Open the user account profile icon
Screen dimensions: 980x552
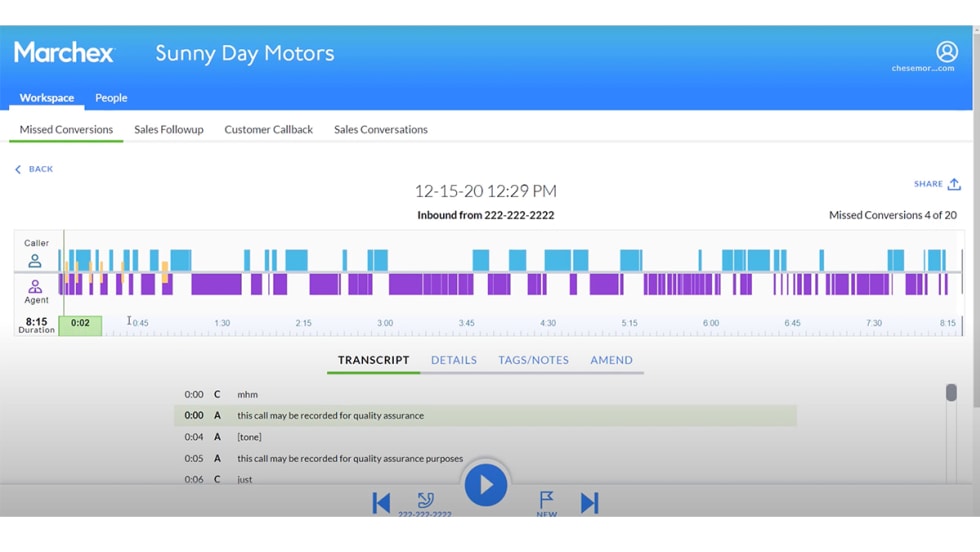[946, 52]
